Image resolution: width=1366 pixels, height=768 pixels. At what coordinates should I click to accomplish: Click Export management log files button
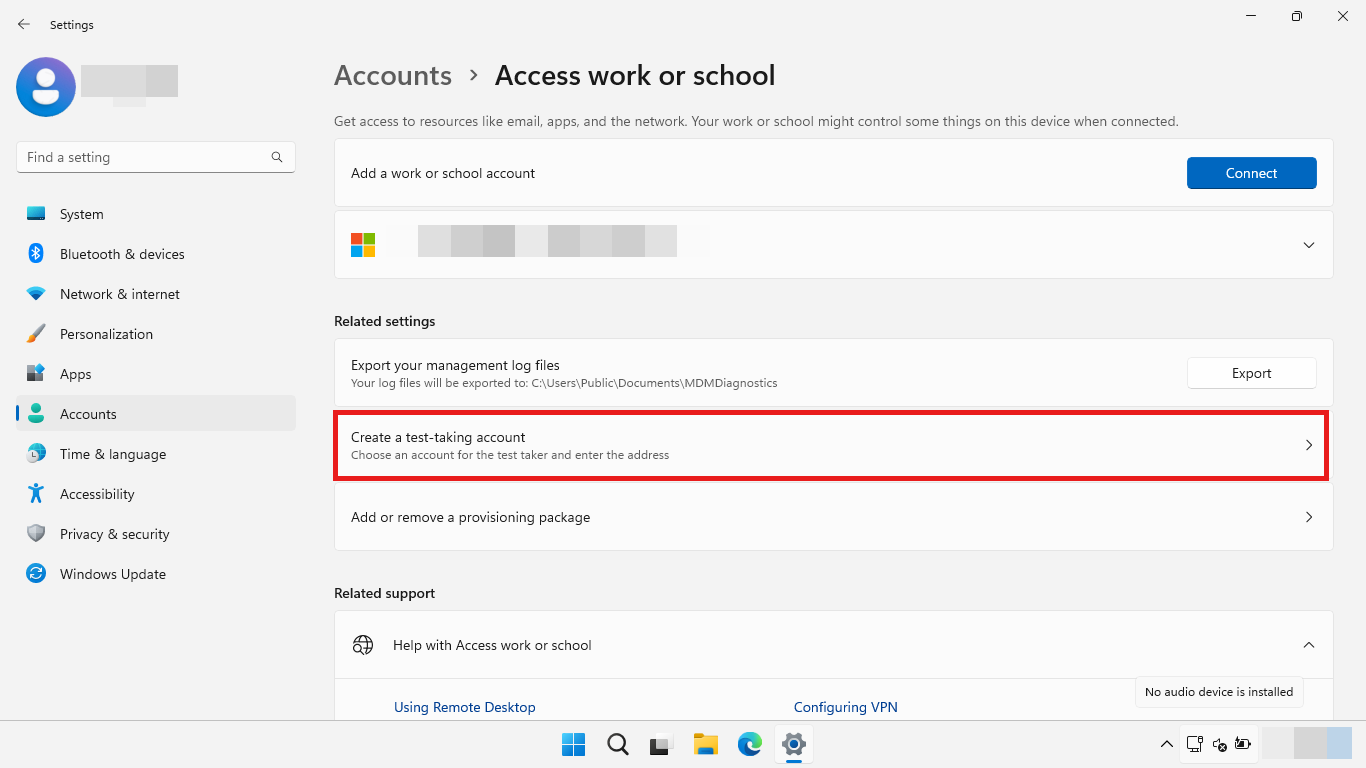coord(1251,373)
